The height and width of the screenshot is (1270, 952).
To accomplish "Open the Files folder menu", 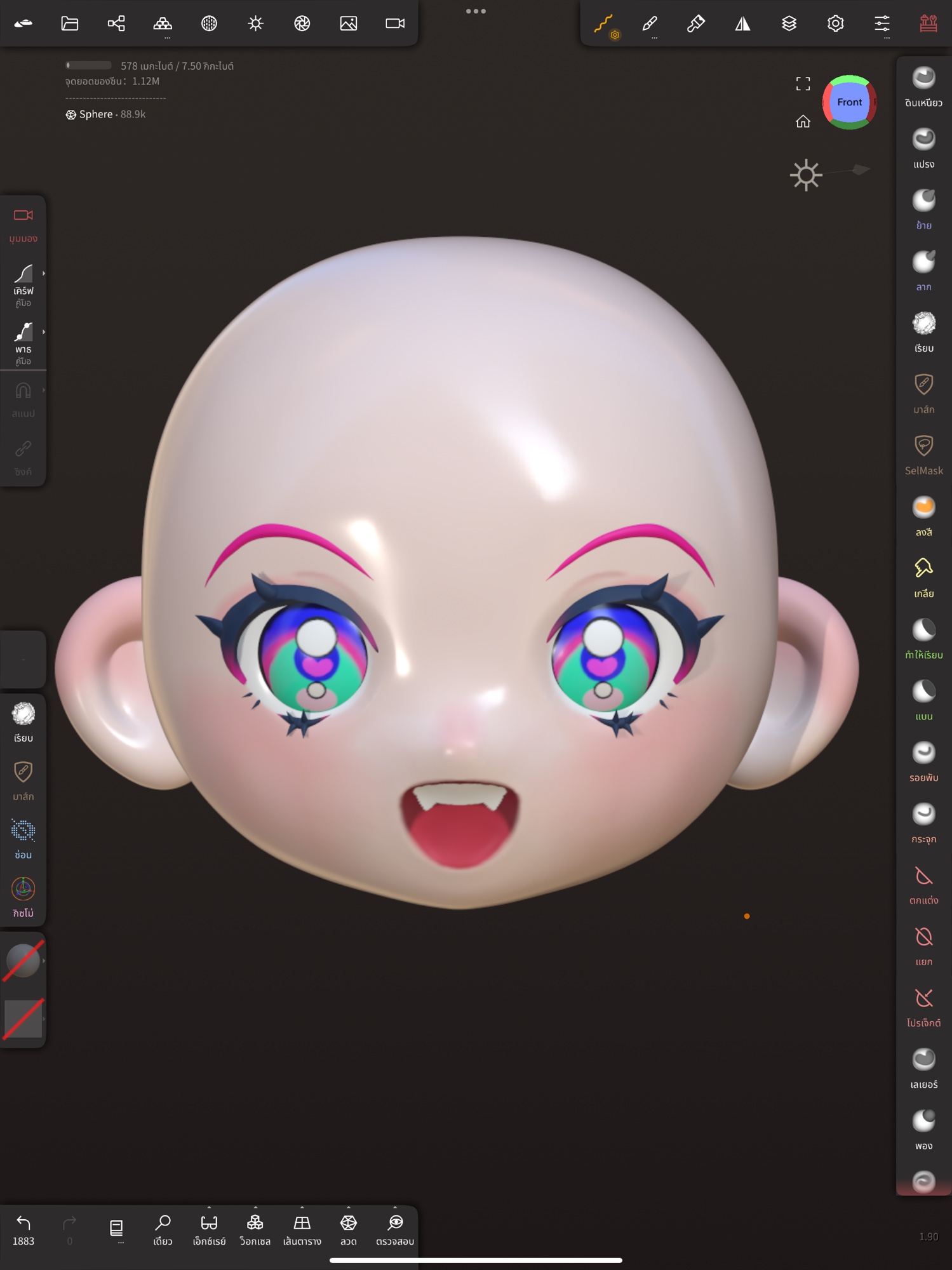I will click(x=70, y=23).
